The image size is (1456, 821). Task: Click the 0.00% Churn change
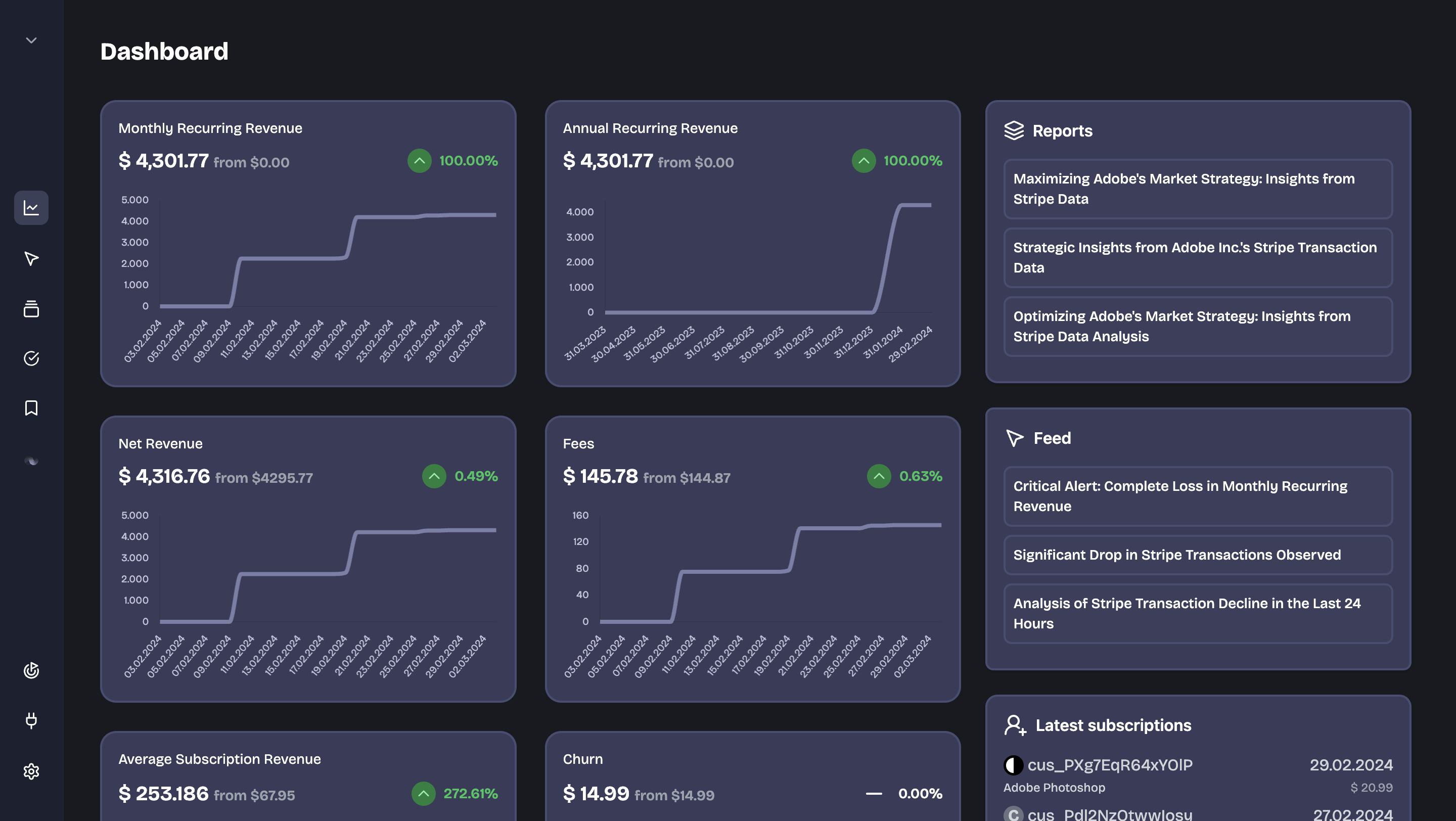[x=920, y=794]
